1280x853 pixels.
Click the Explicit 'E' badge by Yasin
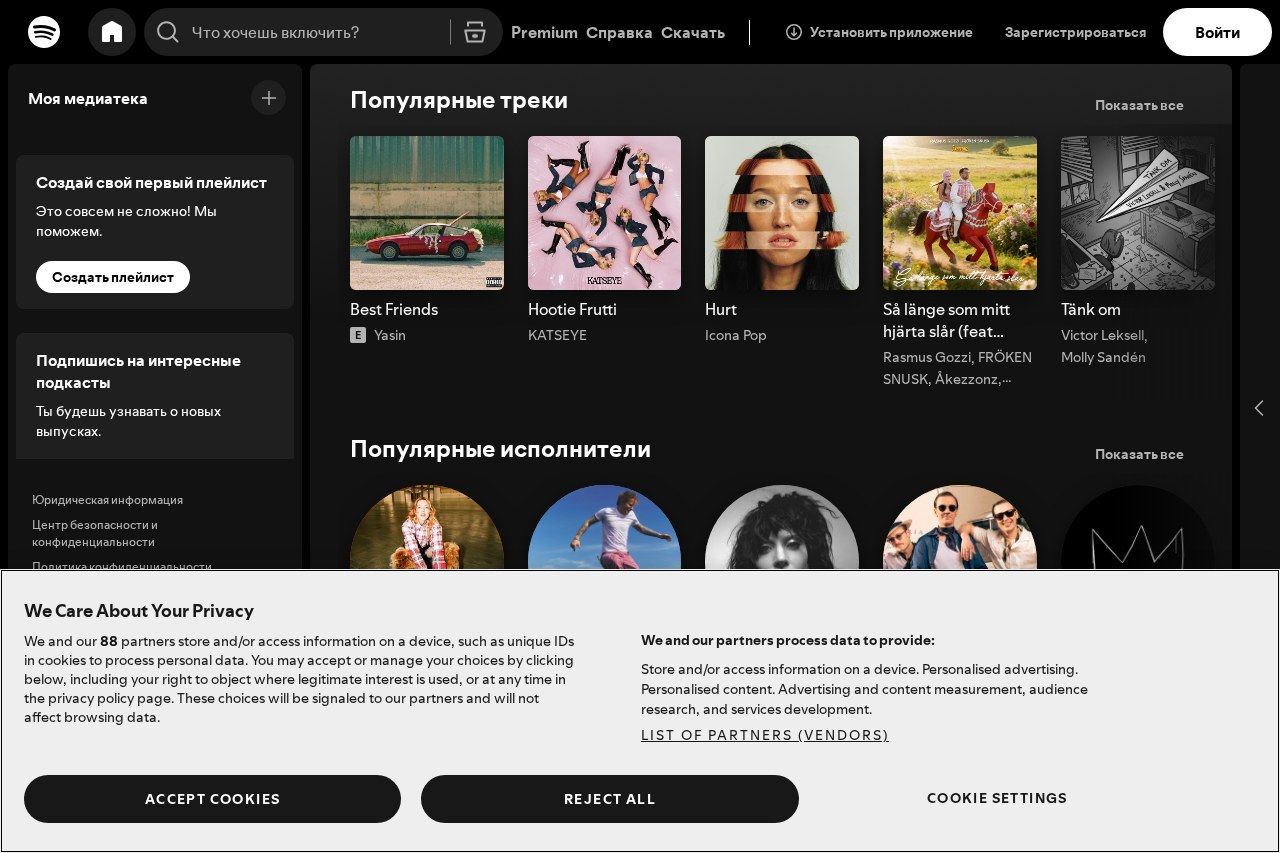(358, 335)
